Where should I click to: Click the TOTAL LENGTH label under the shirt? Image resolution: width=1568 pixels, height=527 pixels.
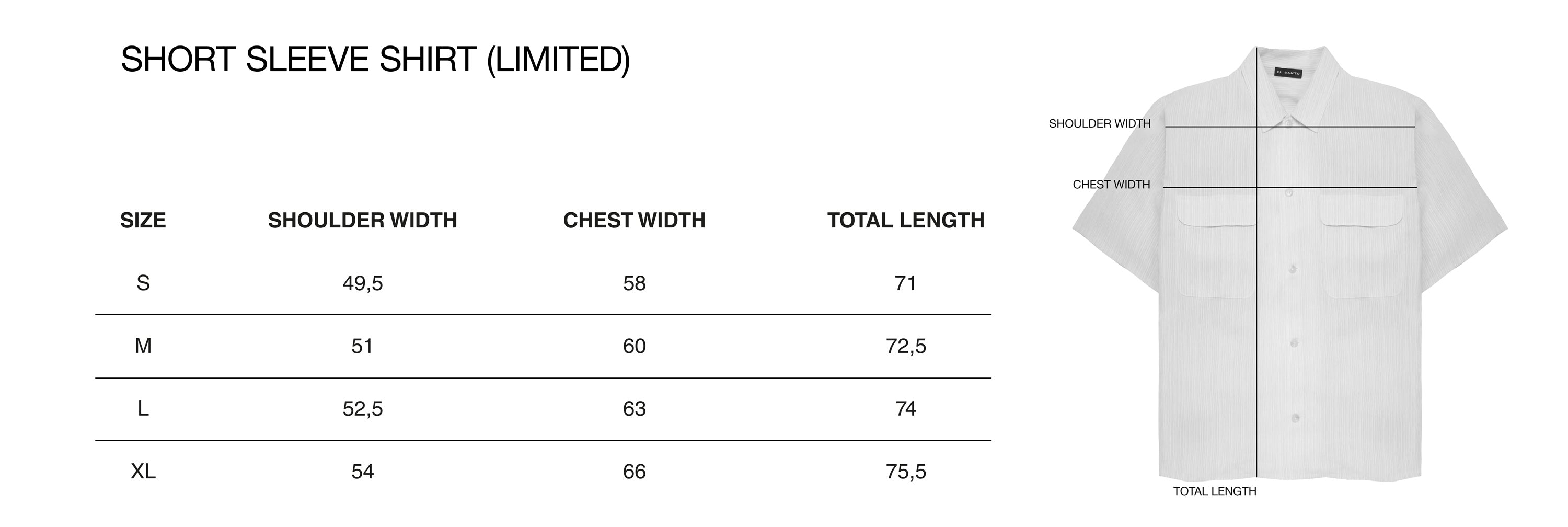[x=1214, y=491]
